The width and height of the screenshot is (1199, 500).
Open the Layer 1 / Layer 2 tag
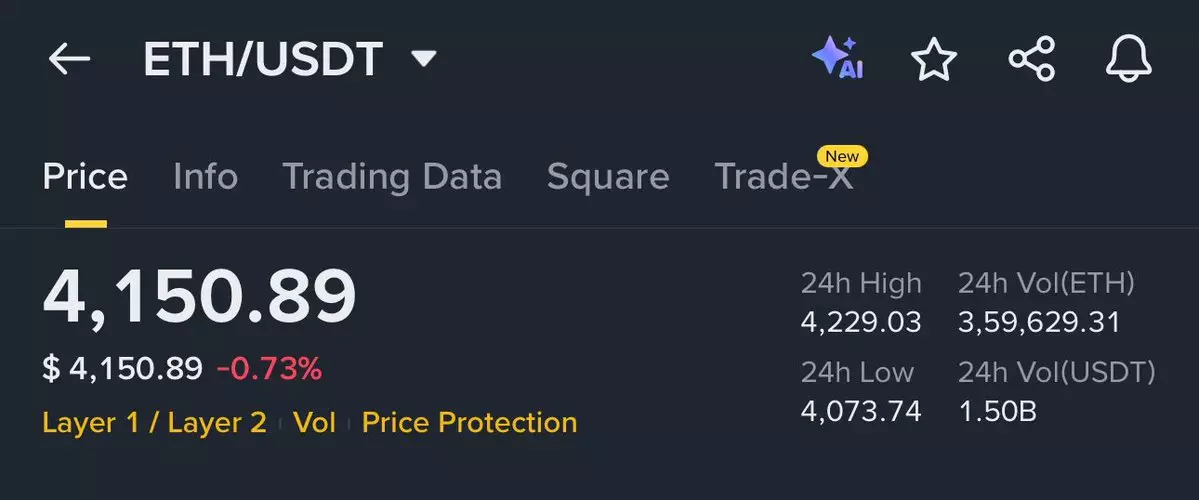154,422
